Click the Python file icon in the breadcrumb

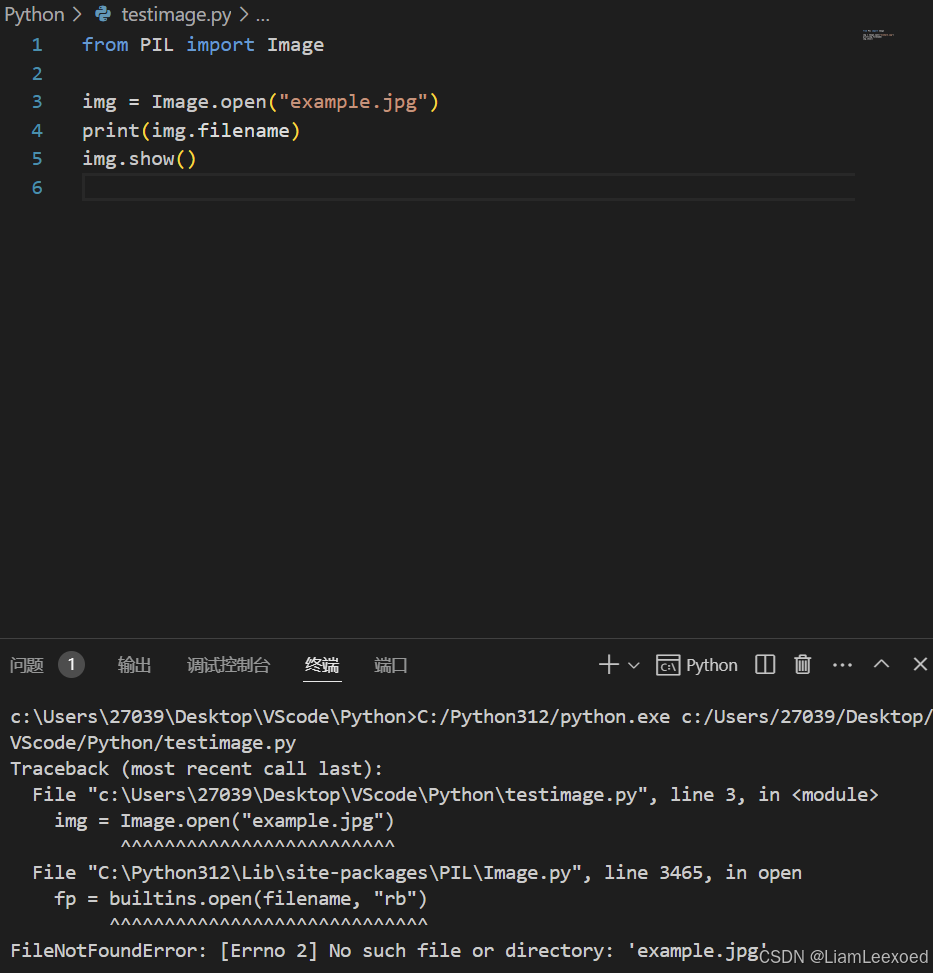(104, 14)
